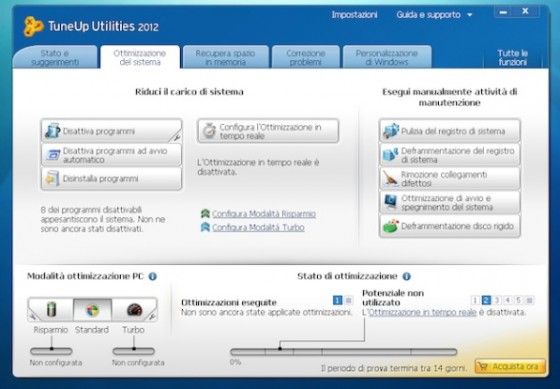Select Standard optimization mode
Image resolution: width=560 pixels, height=389 pixels.
(x=92, y=310)
